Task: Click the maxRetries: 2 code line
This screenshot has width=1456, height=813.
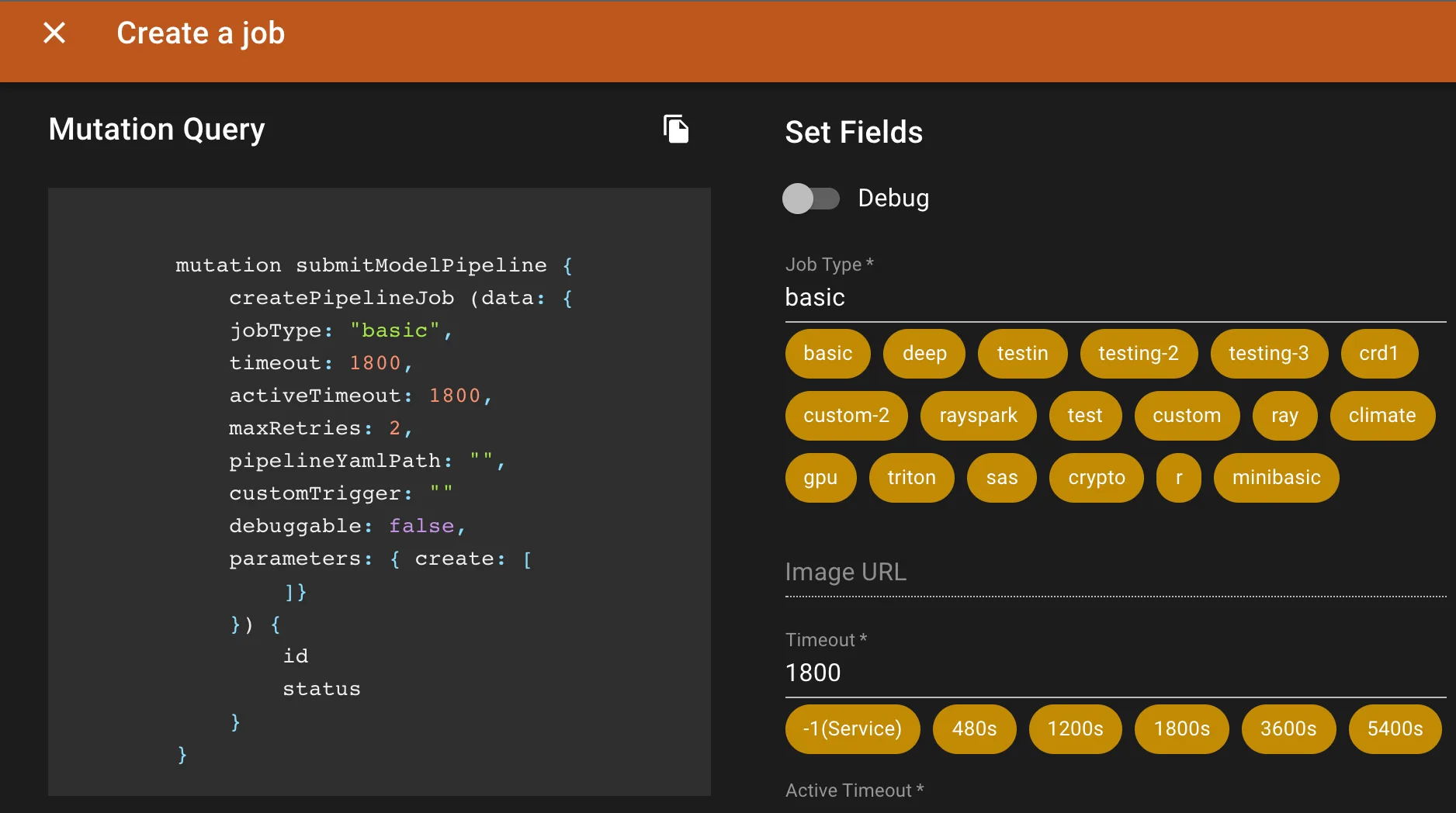Action: pyautogui.click(x=321, y=428)
